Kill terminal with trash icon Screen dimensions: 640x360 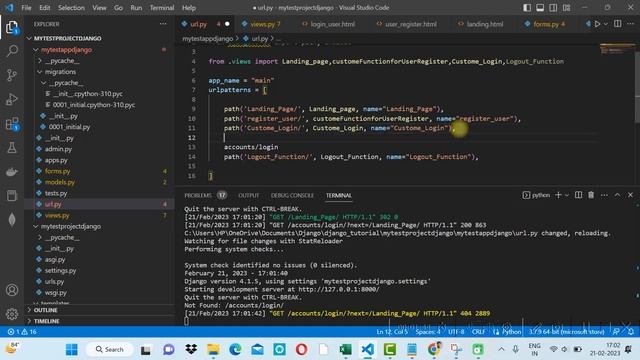[591, 195]
